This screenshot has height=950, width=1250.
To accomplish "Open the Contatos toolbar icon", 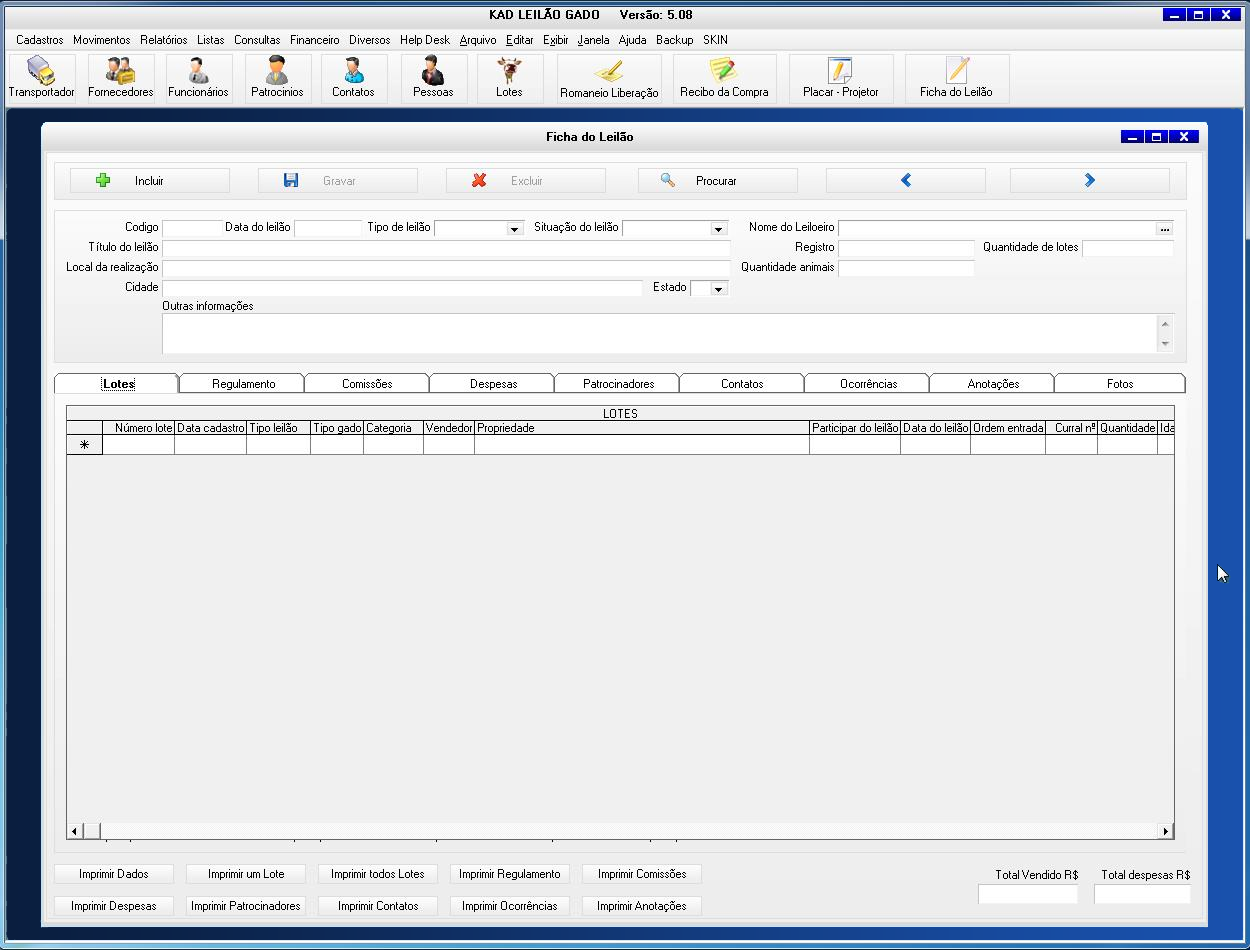I will point(353,78).
